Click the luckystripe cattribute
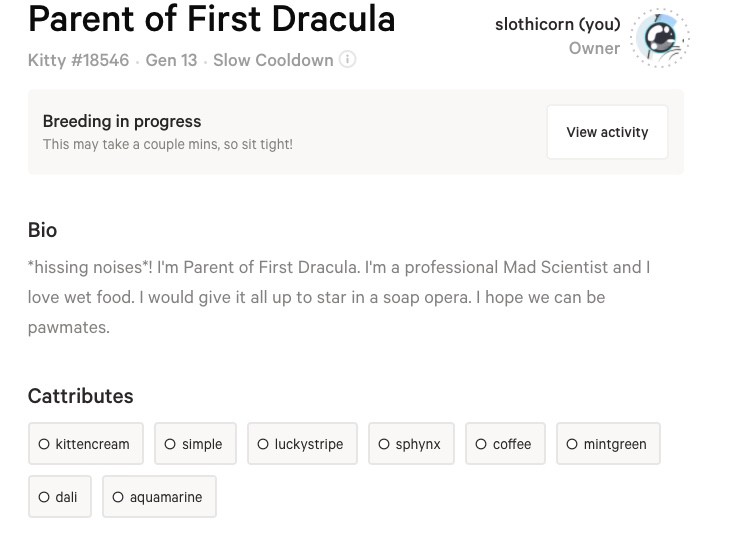 pyautogui.click(x=301, y=444)
